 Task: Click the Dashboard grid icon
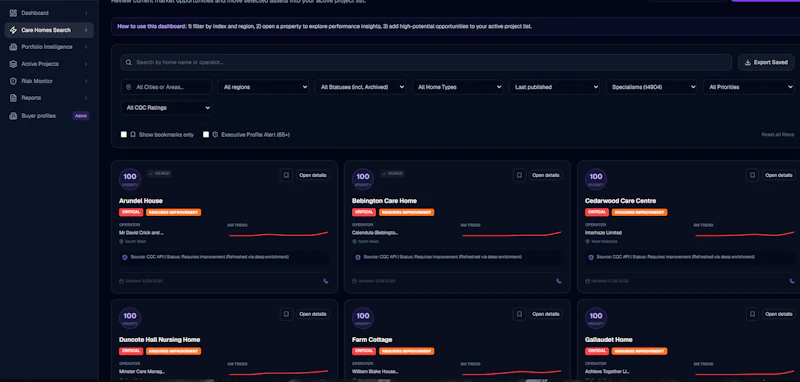pyautogui.click(x=13, y=13)
